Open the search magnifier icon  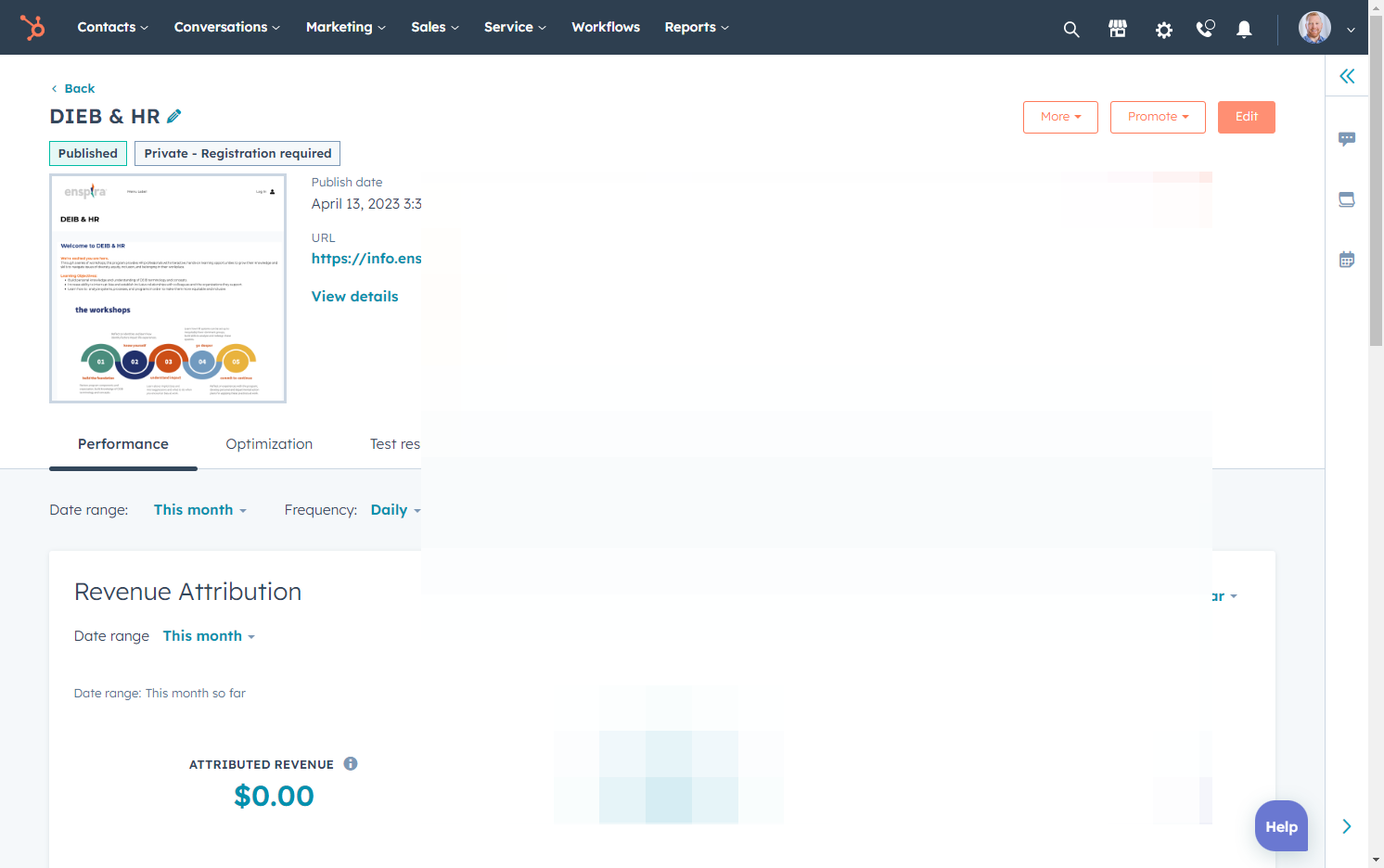coord(1071,30)
